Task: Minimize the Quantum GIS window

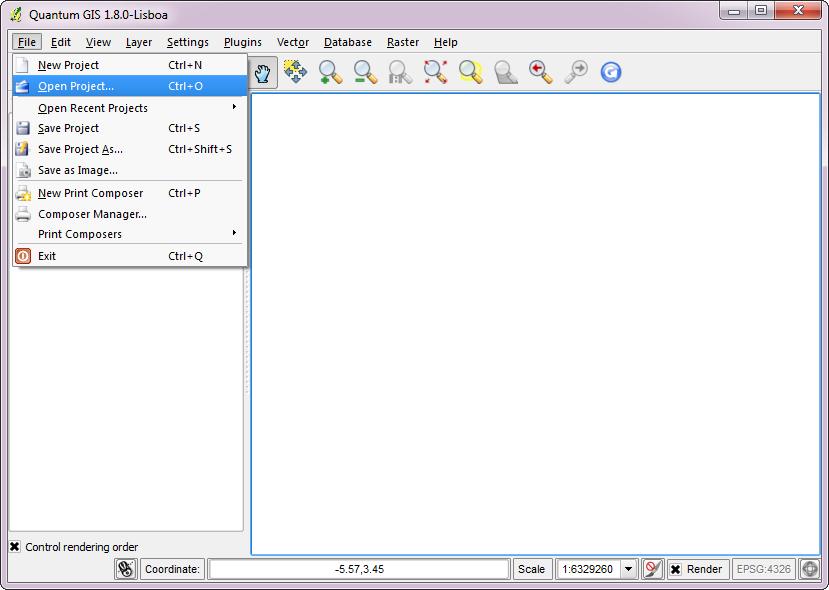Action: (x=734, y=11)
